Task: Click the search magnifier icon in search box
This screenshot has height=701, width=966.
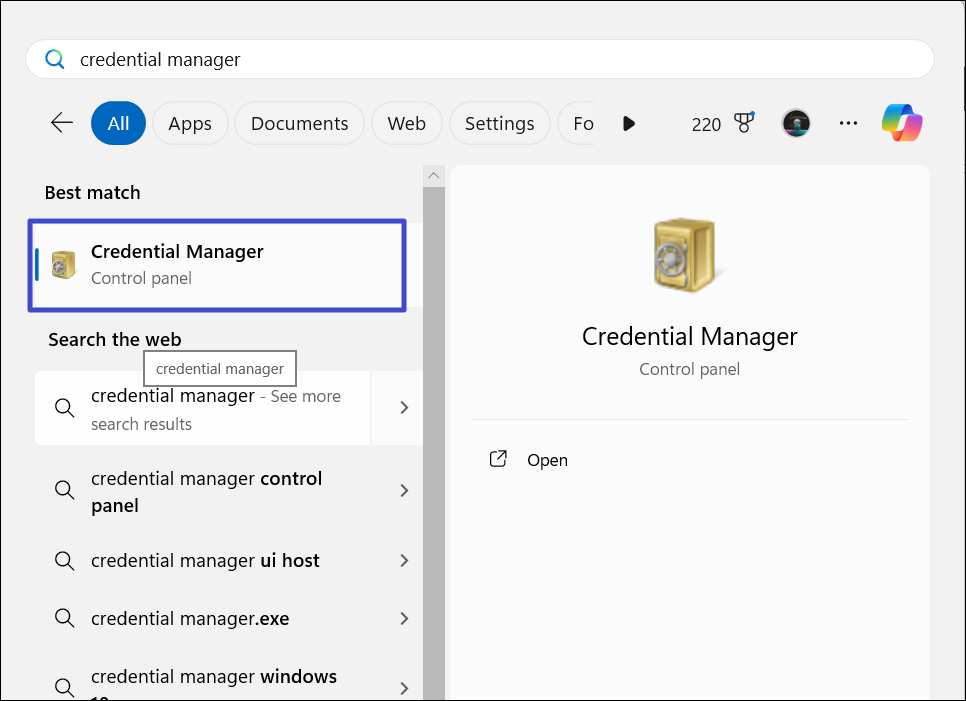Action: point(54,60)
